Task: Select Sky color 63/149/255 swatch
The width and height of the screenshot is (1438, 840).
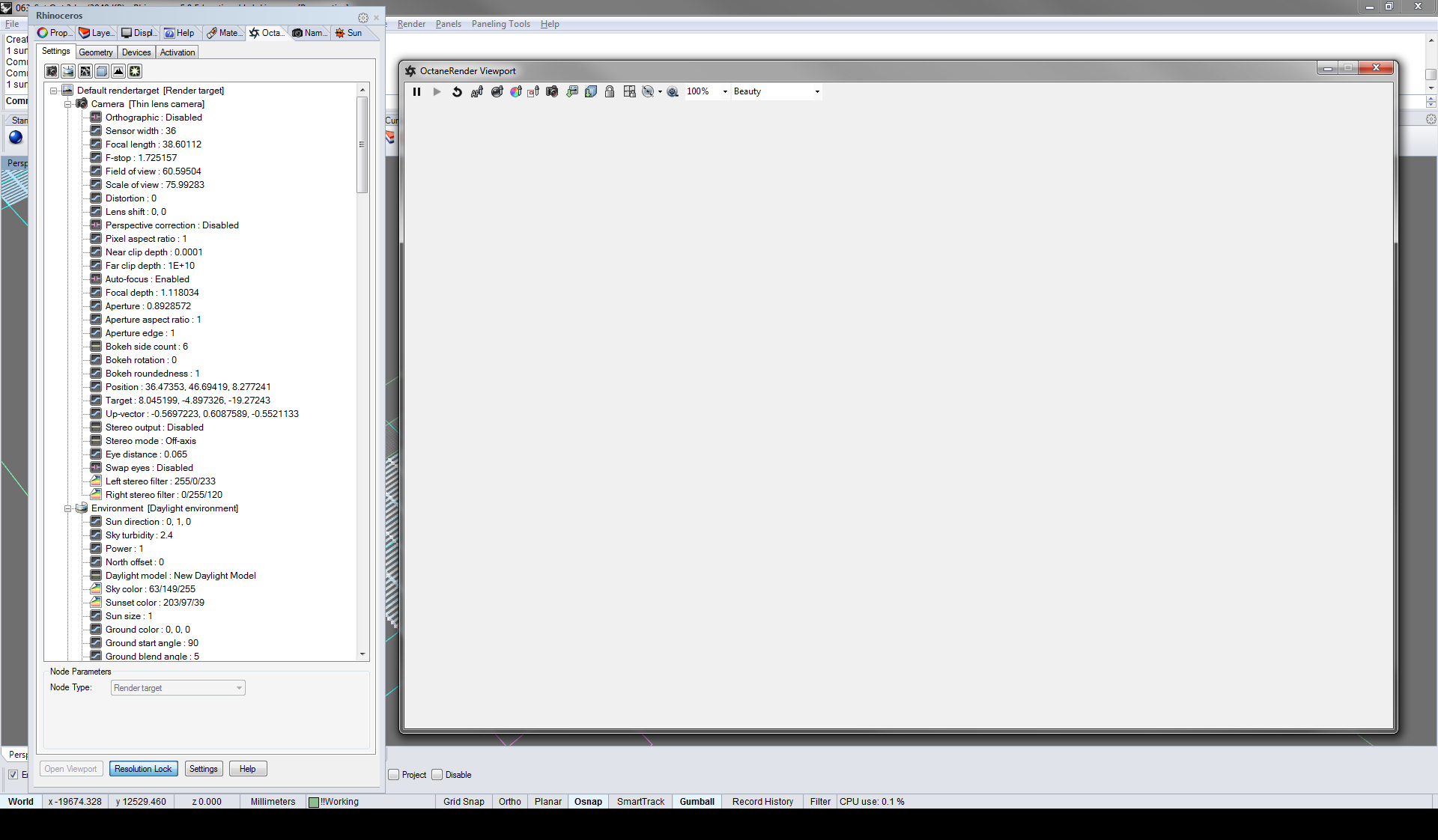Action: click(x=96, y=589)
